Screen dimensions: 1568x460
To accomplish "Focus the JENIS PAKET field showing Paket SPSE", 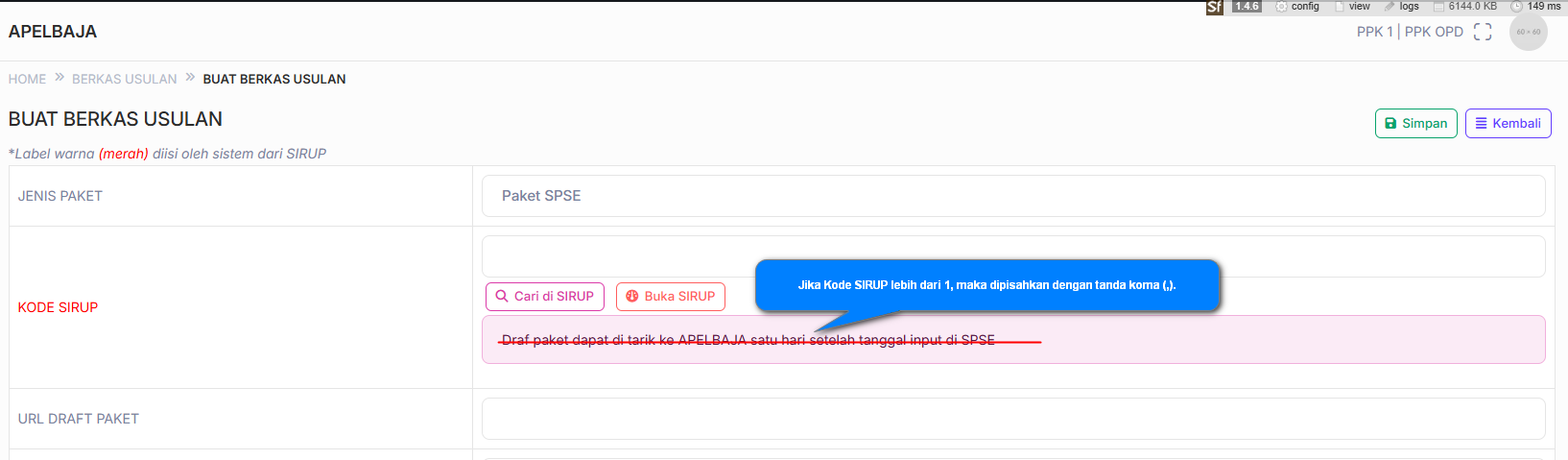I will point(1013,196).
